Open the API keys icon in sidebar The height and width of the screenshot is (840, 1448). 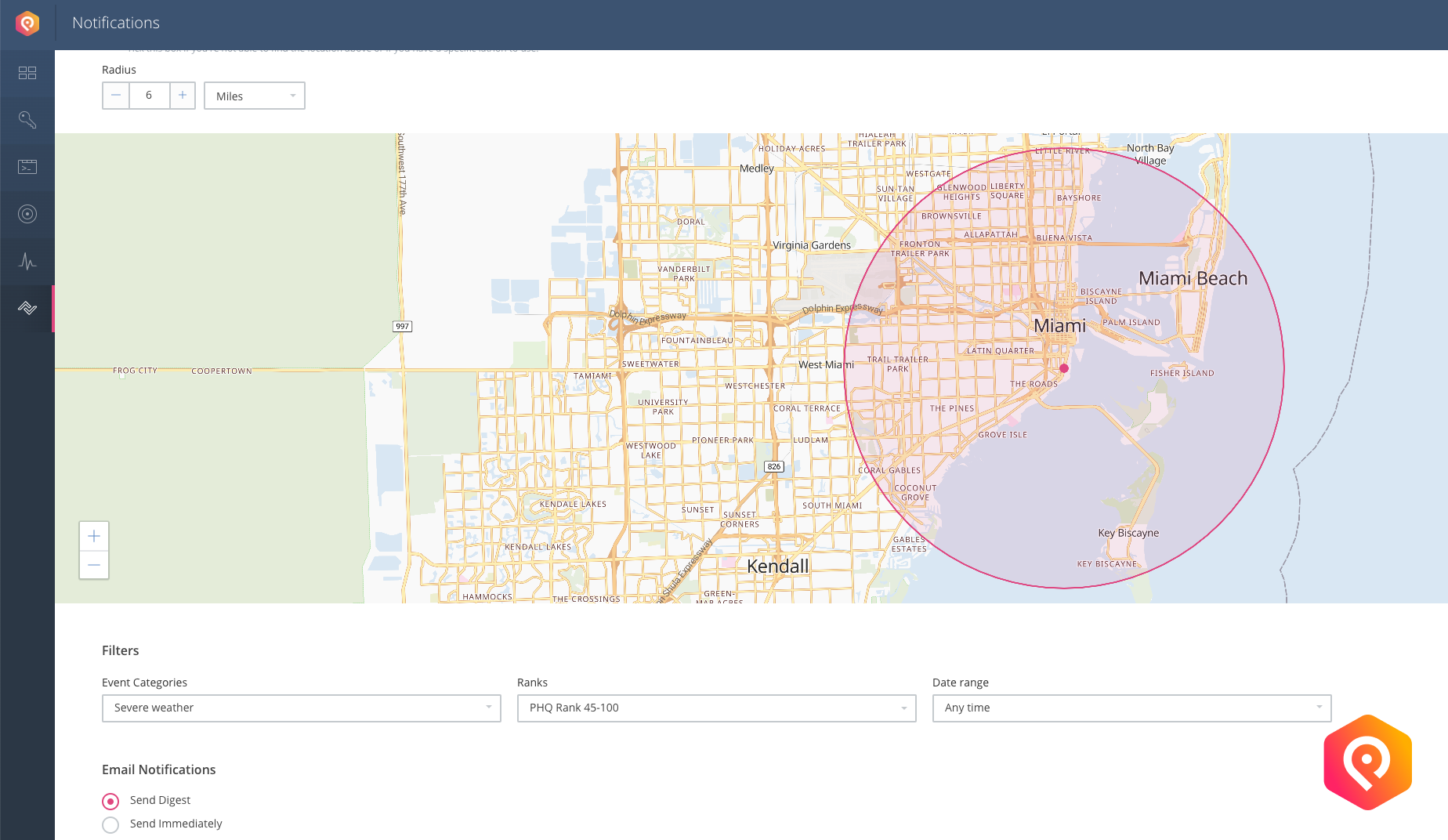point(27,120)
